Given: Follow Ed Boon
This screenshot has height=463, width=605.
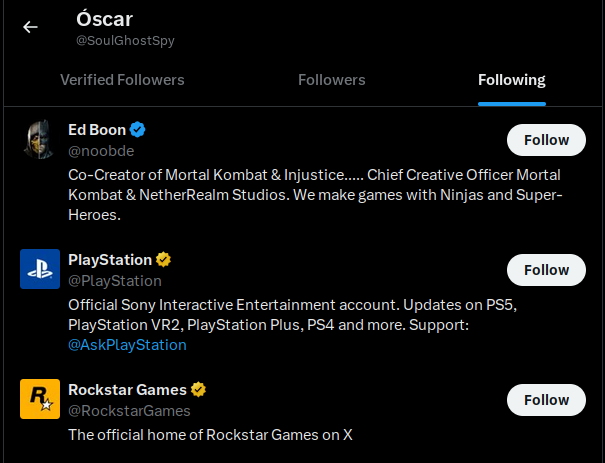Looking at the screenshot, I should click(546, 140).
